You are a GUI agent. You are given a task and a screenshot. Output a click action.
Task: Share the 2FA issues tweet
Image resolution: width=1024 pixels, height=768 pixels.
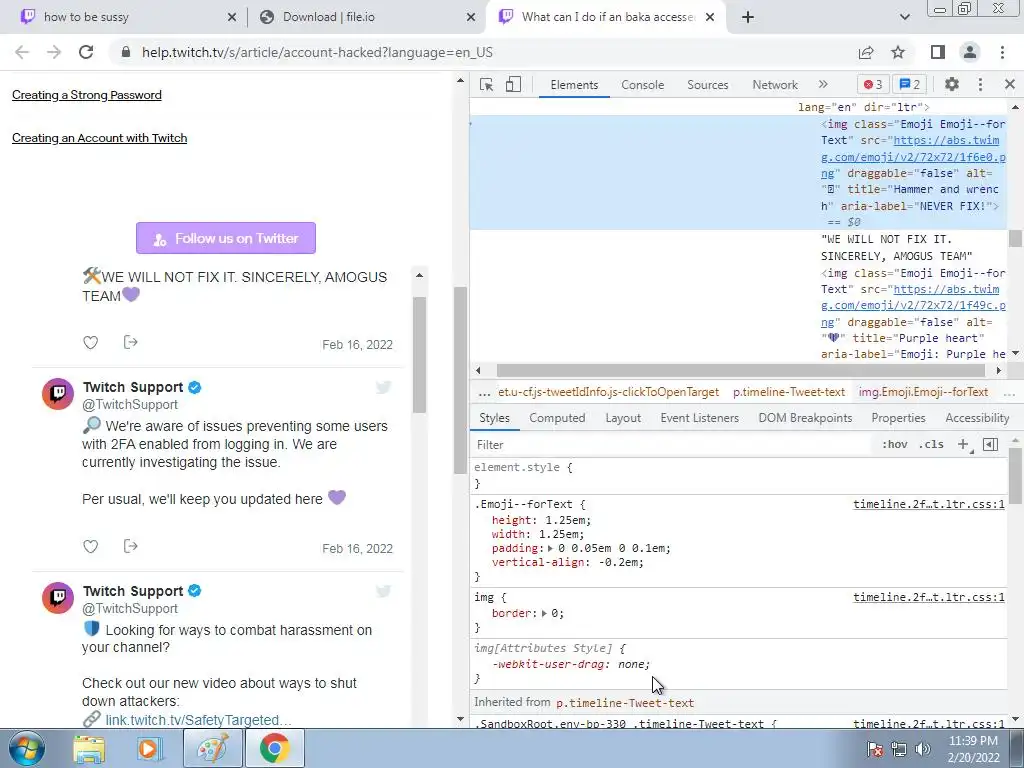click(x=131, y=546)
